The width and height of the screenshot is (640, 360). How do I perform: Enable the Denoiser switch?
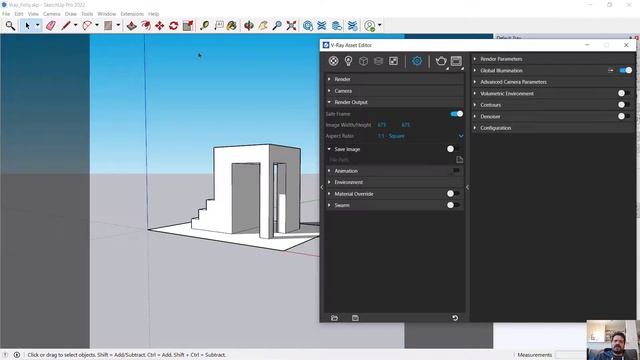624,116
